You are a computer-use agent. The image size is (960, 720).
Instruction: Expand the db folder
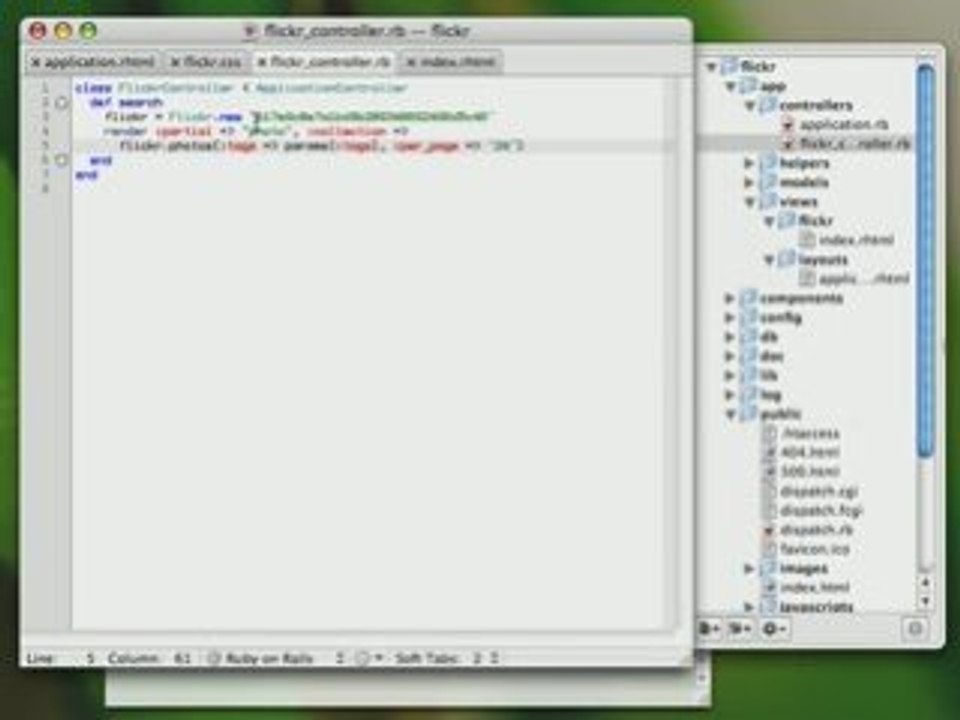[x=730, y=337]
